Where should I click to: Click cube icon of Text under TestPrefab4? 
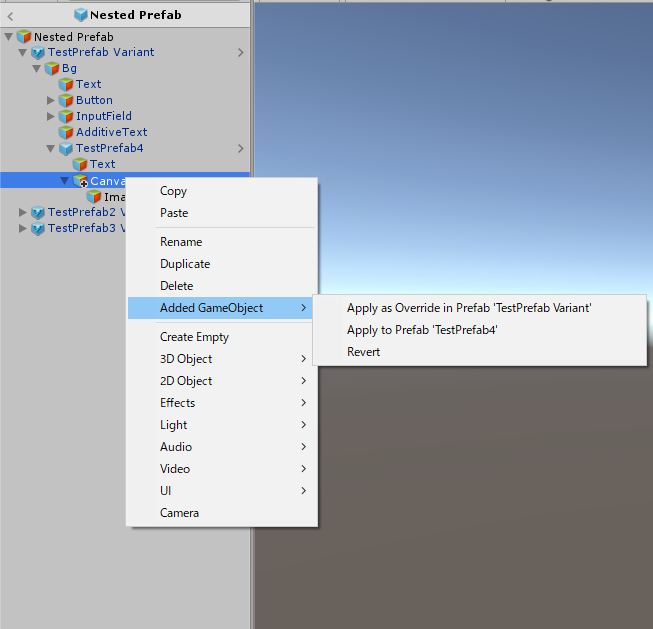[x=80, y=164]
